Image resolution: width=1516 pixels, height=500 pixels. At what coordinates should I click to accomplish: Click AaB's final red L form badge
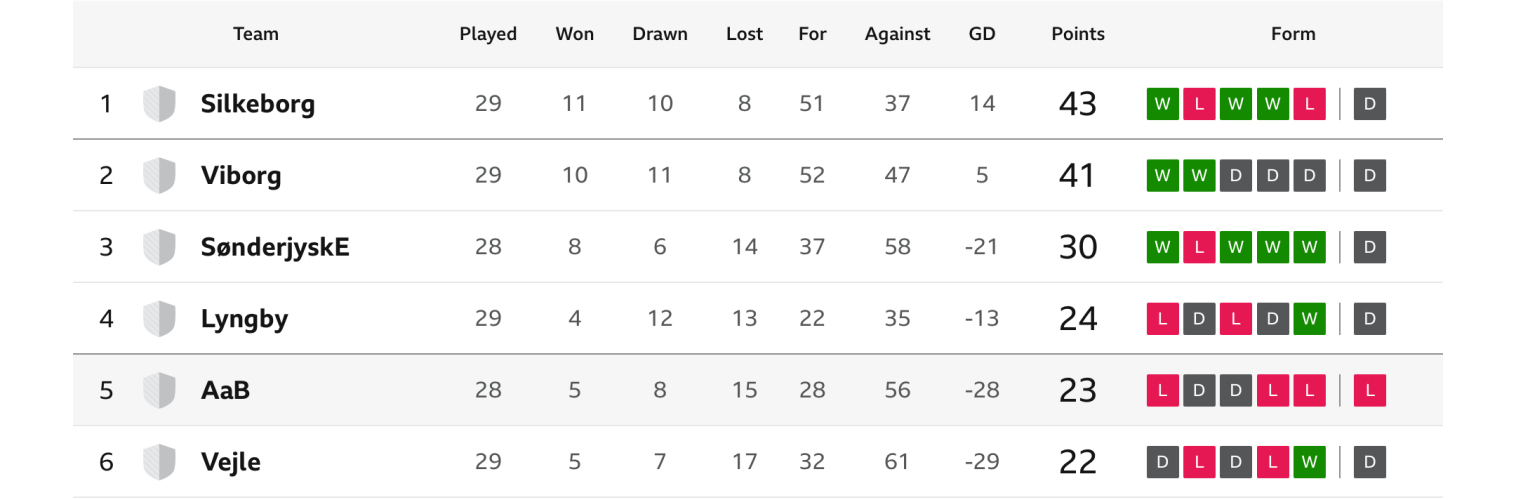point(1369,390)
